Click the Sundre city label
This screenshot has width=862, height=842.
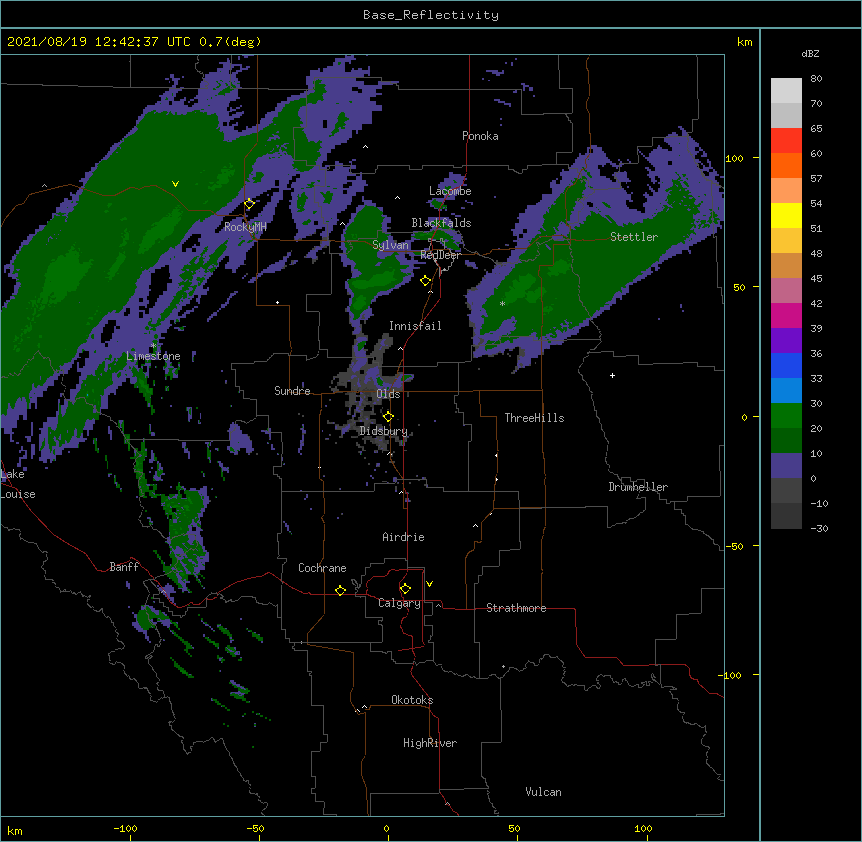[292, 391]
